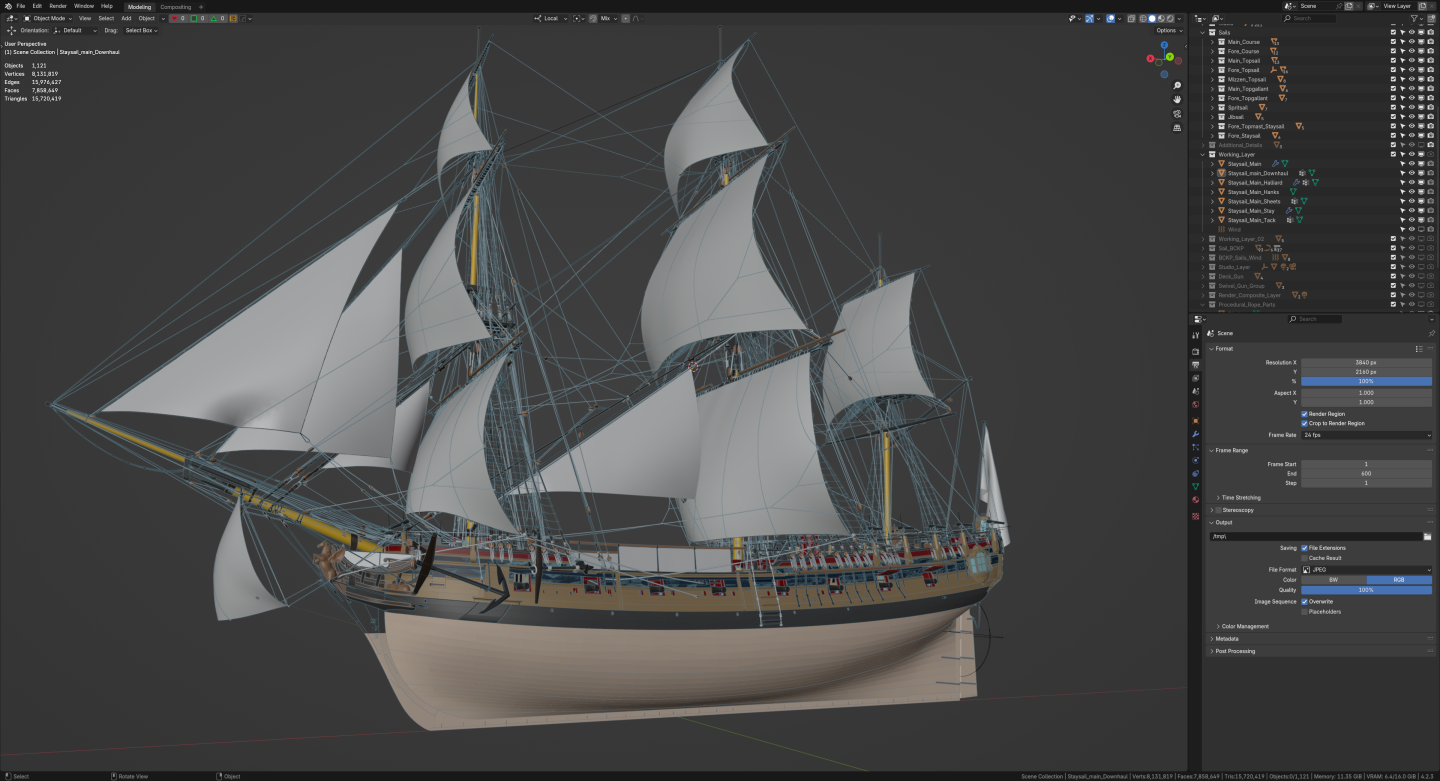
Task: Open the Render menu
Action: pos(58,6)
